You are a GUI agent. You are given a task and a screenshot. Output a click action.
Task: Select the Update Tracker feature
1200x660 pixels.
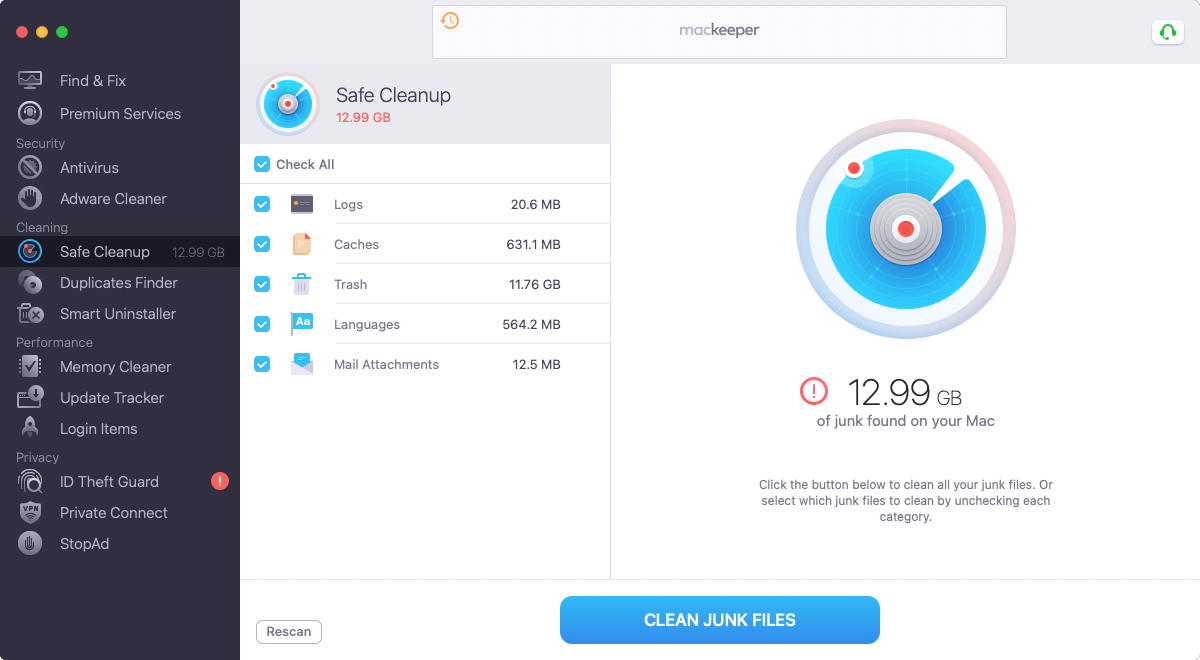click(111, 397)
